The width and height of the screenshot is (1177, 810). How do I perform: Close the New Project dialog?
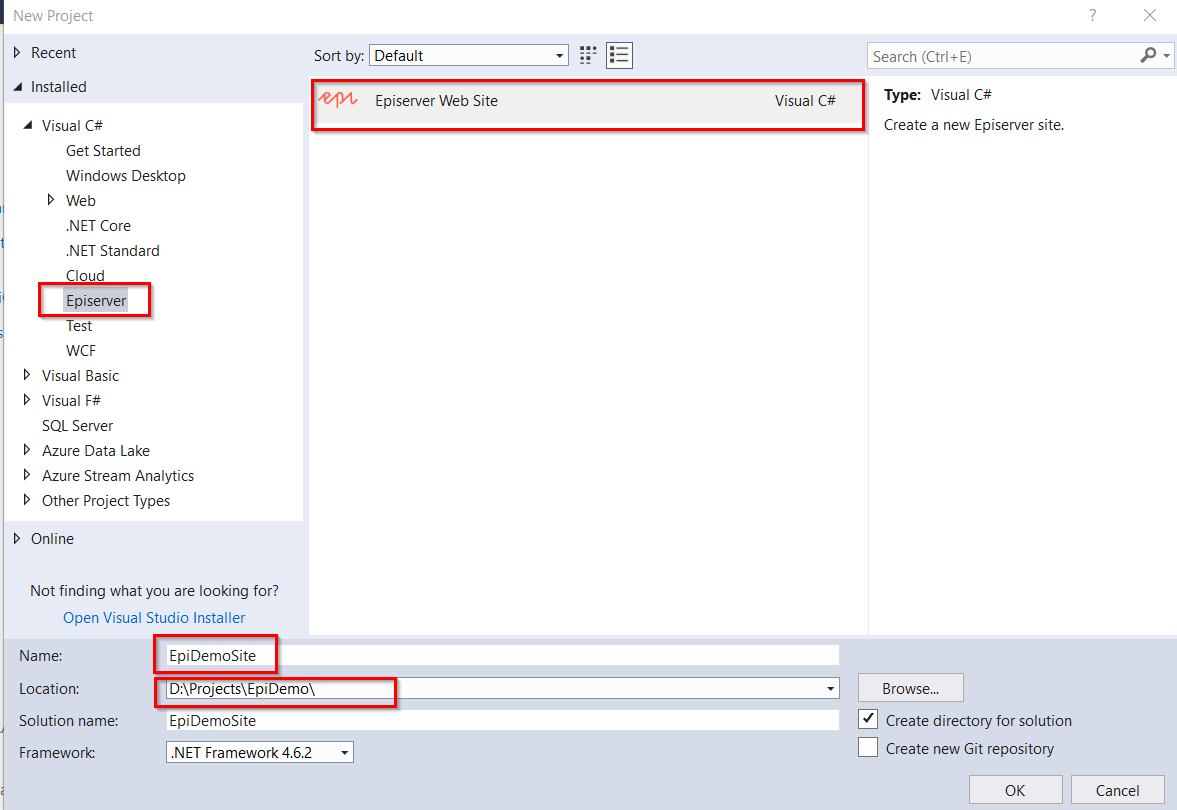[x=1149, y=15]
